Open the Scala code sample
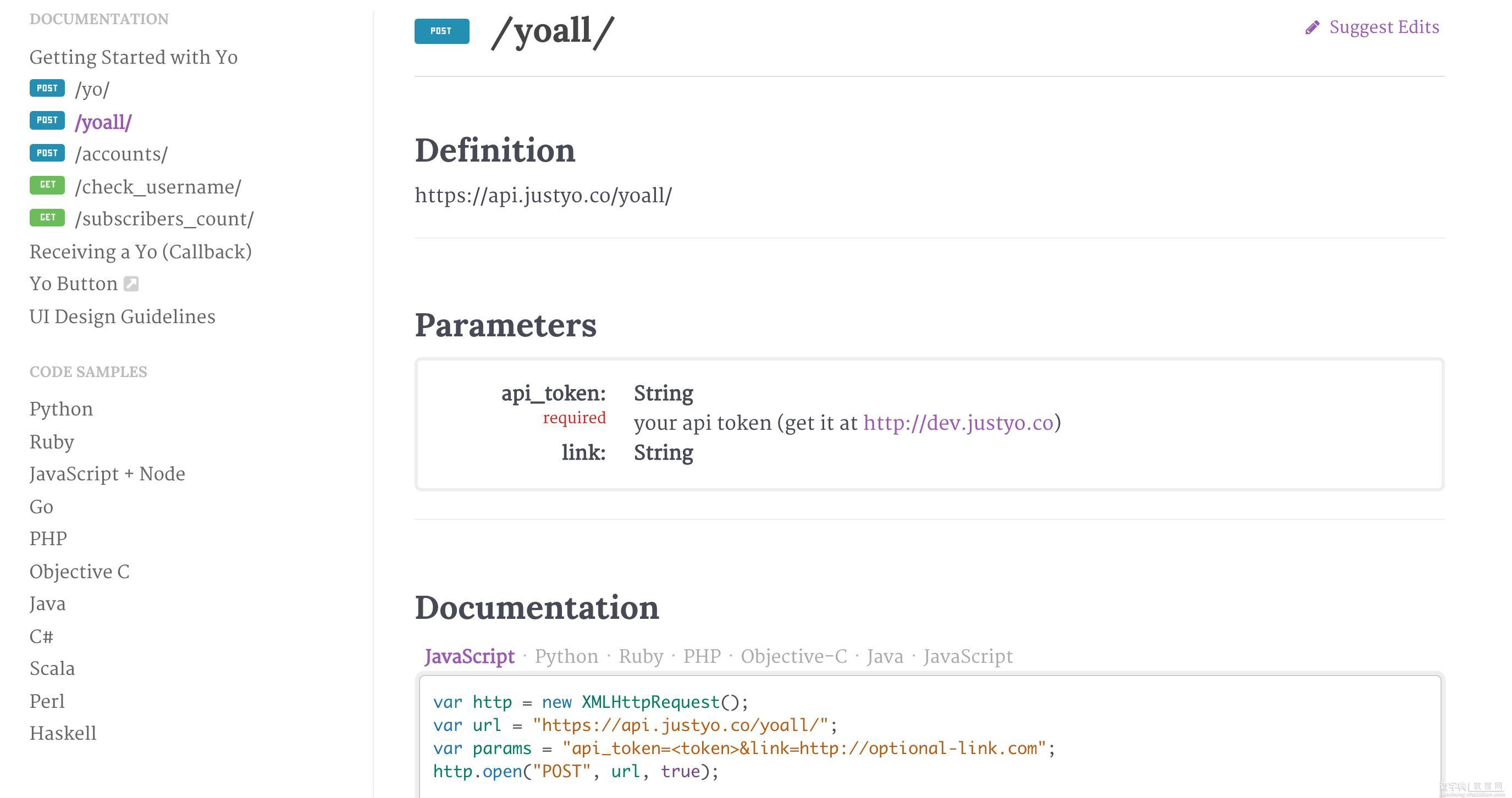Screen dimensions: 1512x798 [52, 669]
